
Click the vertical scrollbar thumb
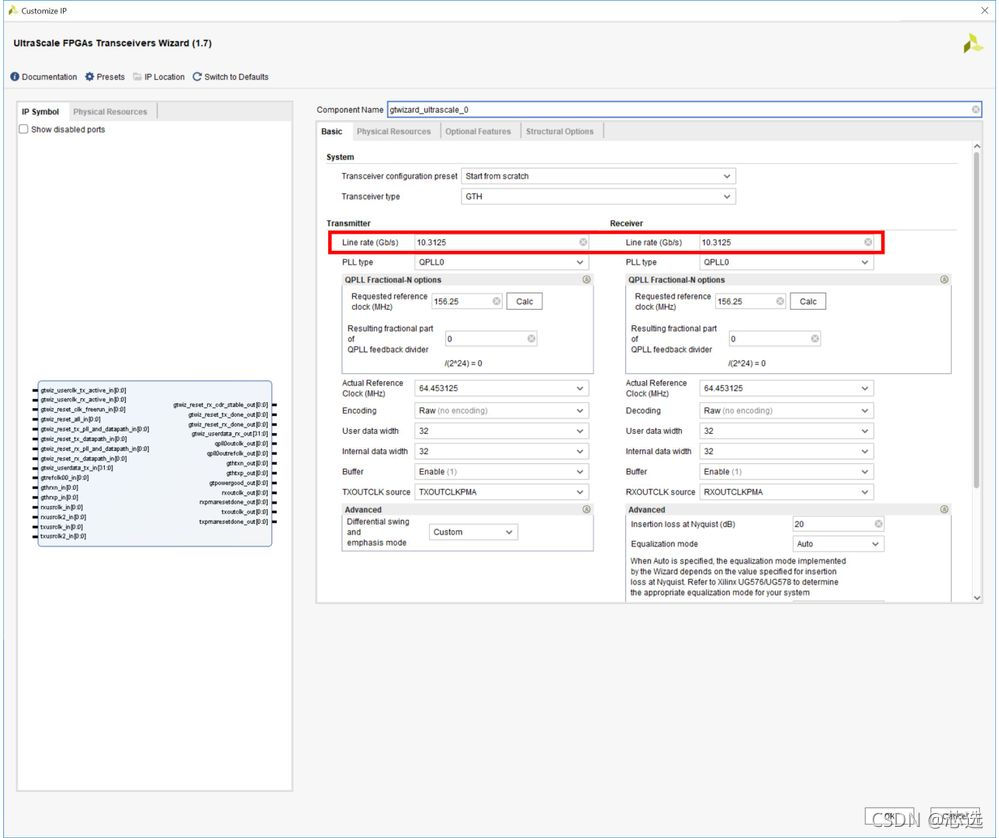coord(977,321)
